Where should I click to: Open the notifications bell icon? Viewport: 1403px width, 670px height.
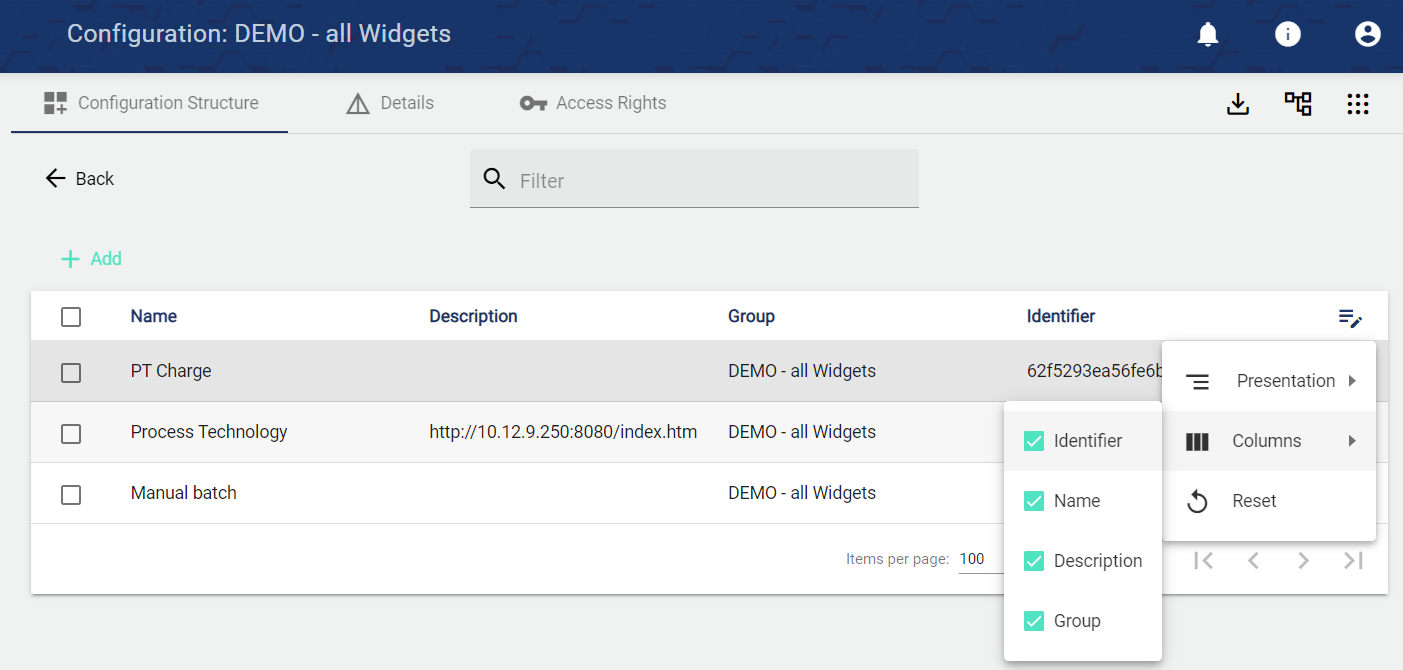pyautogui.click(x=1208, y=35)
